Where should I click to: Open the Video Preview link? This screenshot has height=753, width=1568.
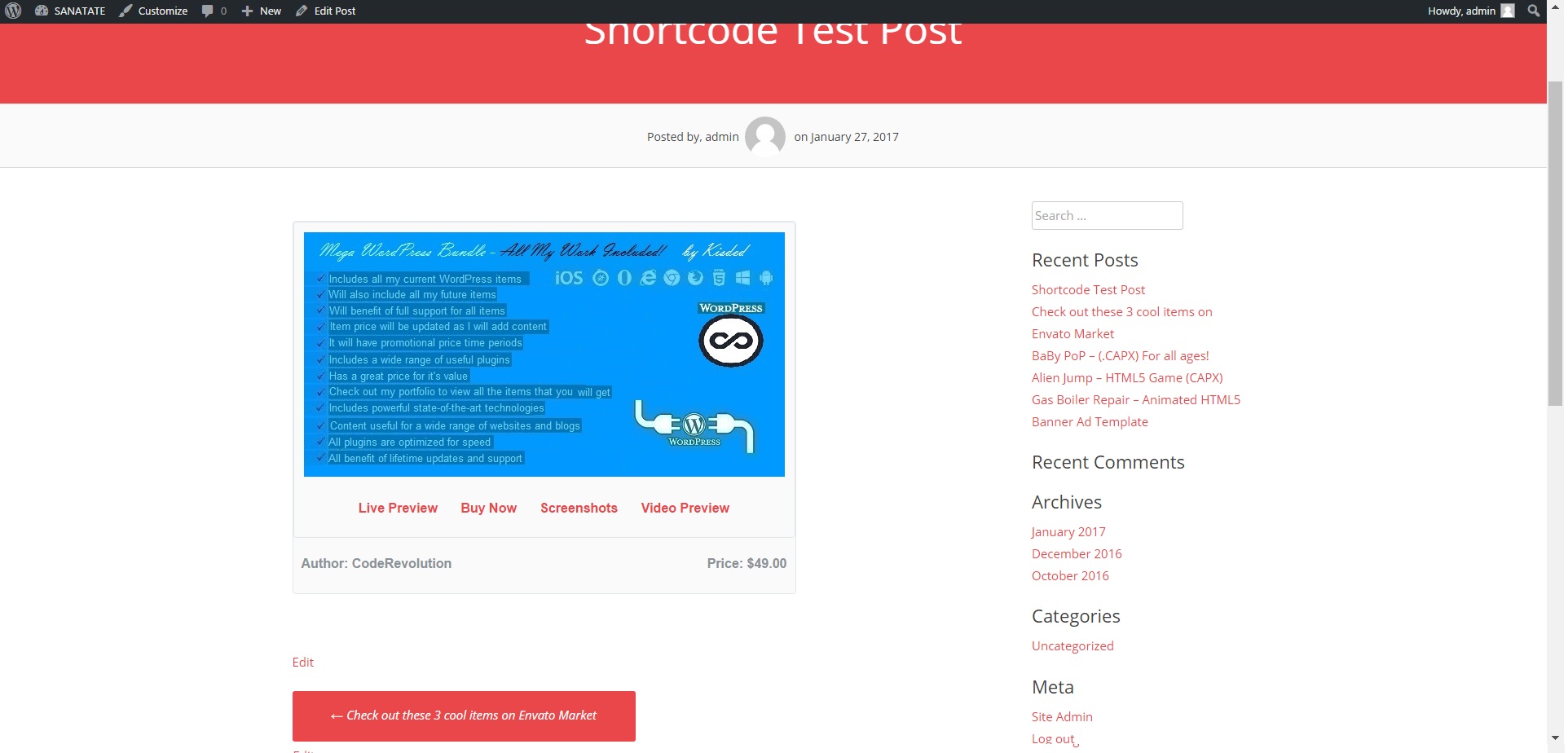pos(685,508)
